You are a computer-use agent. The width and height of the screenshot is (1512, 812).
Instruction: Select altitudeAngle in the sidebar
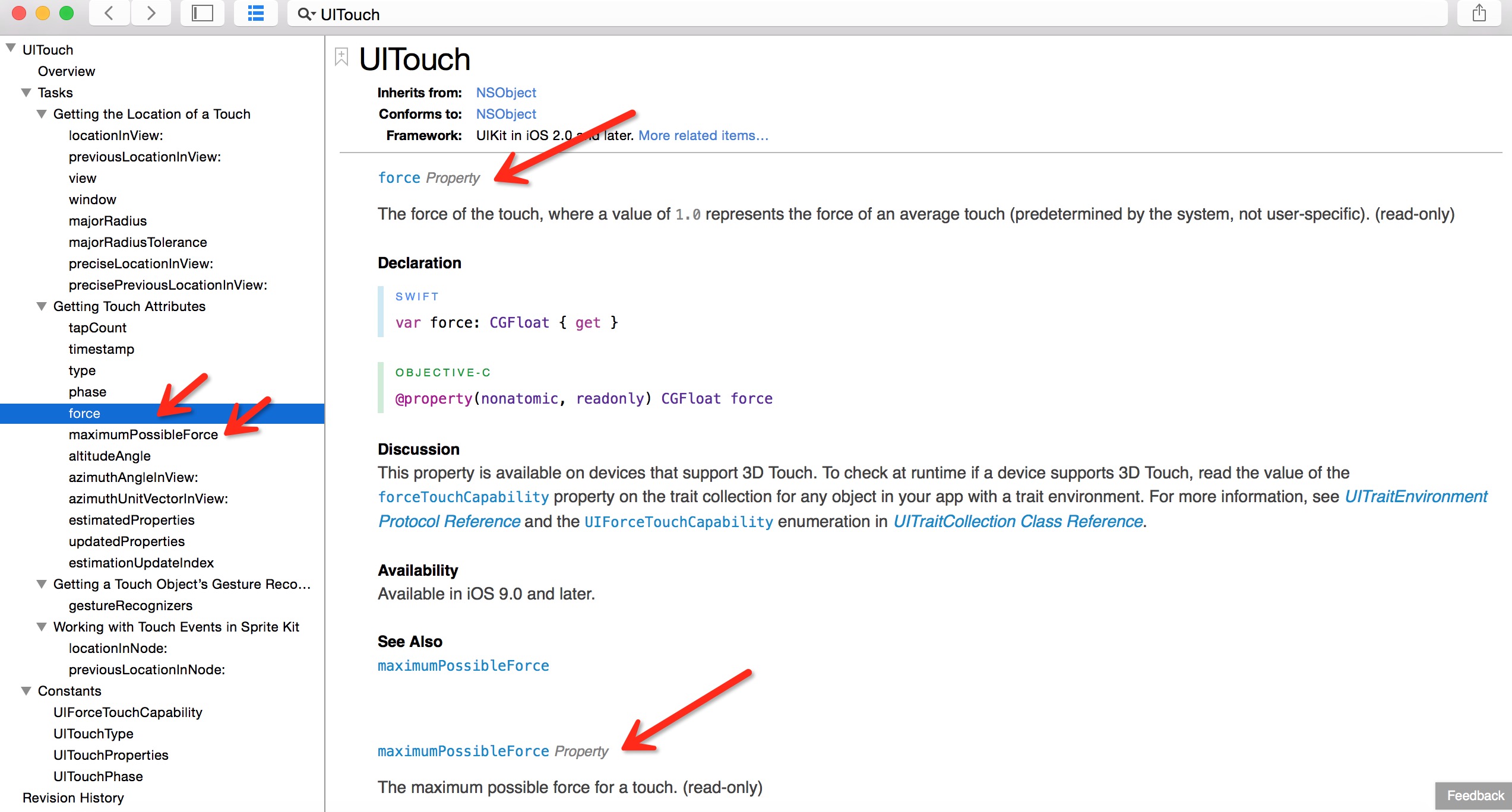pos(110,456)
